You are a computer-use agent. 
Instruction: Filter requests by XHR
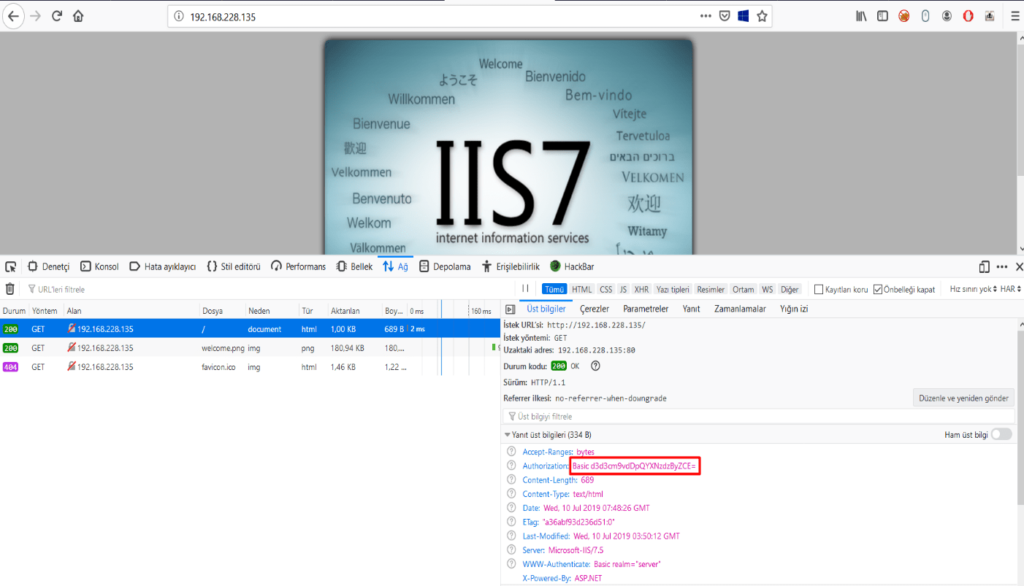(x=641, y=289)
